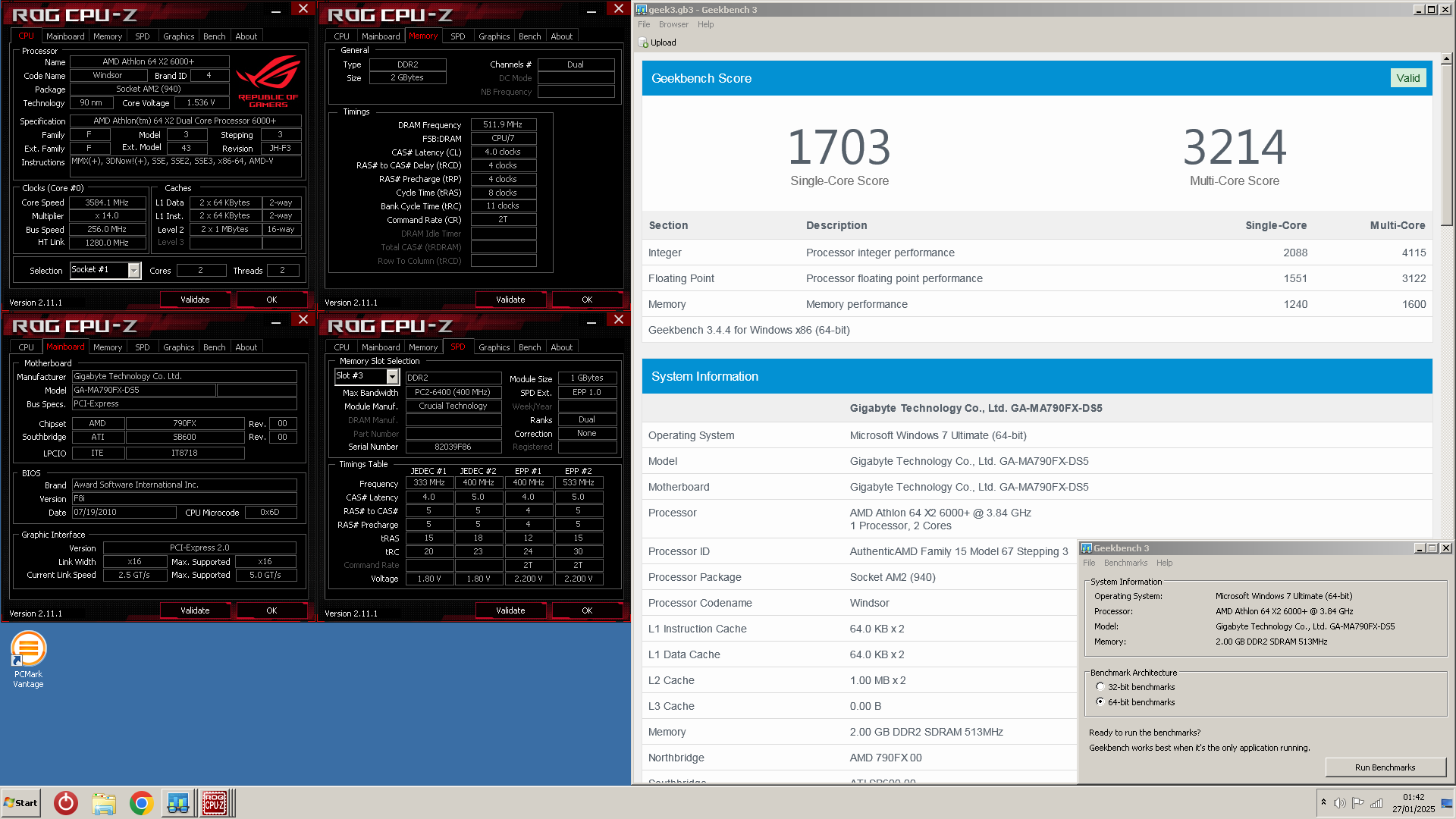The width and height of the screenshot is (1456, 819).
Task: Switch to CPU tab in the SPD-tab CPU-Z window
Action: tap(341, 347)
